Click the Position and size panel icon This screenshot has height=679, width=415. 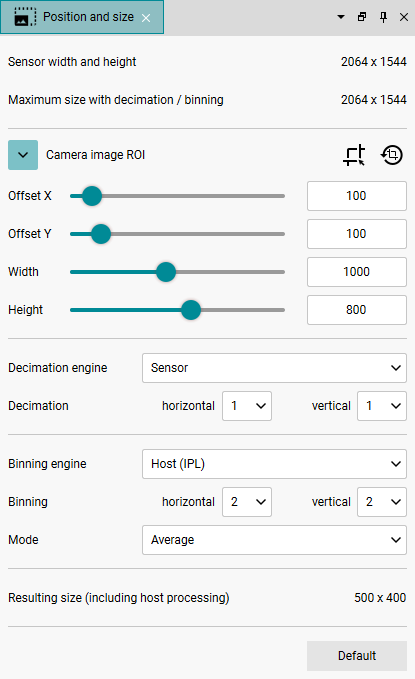click(25, 17)
